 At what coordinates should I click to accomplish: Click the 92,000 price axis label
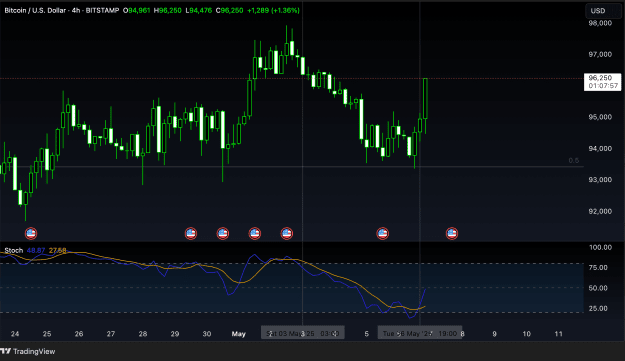click(600, 211)
